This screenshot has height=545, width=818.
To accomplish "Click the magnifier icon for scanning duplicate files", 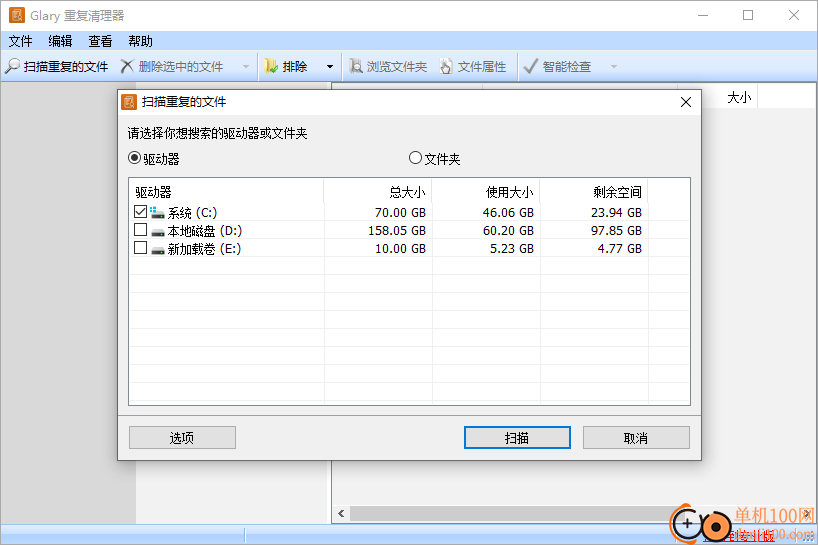I will [13, 66].
